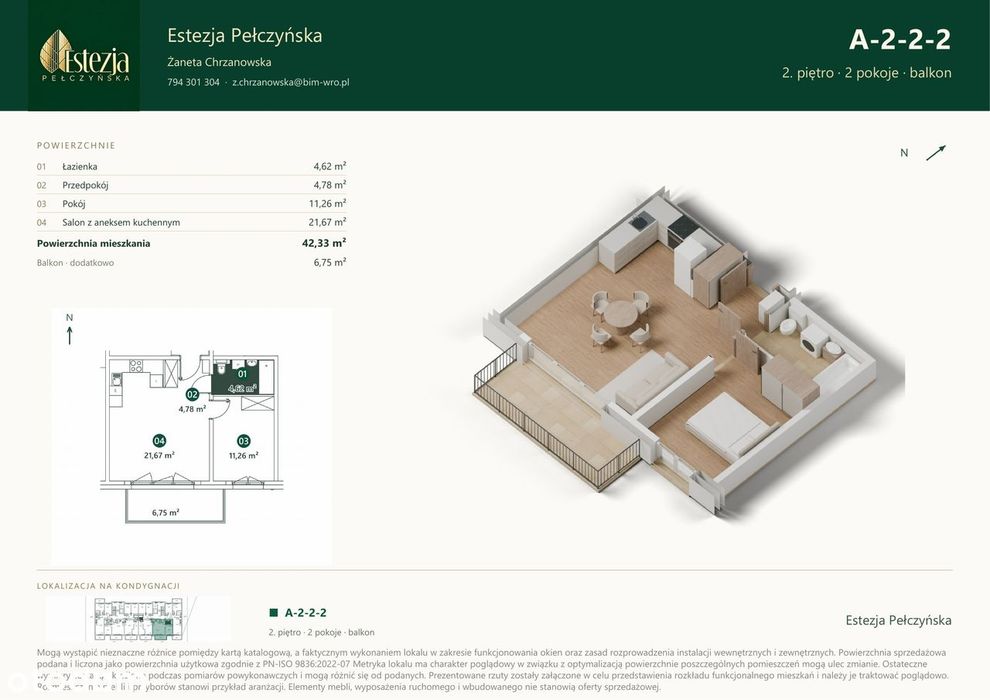Click the agent name Żaneta Chrzanowska
The image size is (990, 700).
[219, 62]
